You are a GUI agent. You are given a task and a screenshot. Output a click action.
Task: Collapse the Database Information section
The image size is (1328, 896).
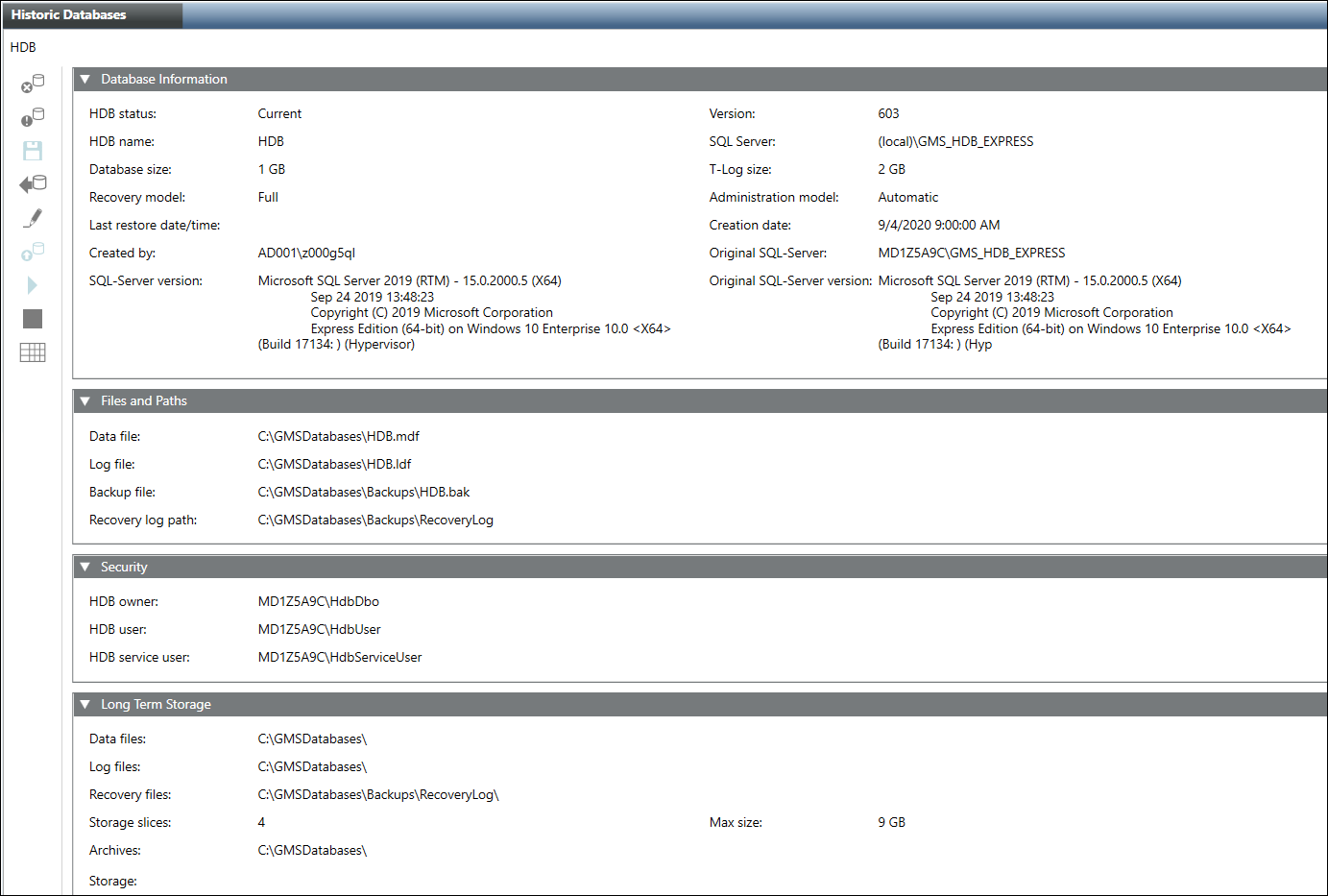pyautogui.click(x=85, y=80)
